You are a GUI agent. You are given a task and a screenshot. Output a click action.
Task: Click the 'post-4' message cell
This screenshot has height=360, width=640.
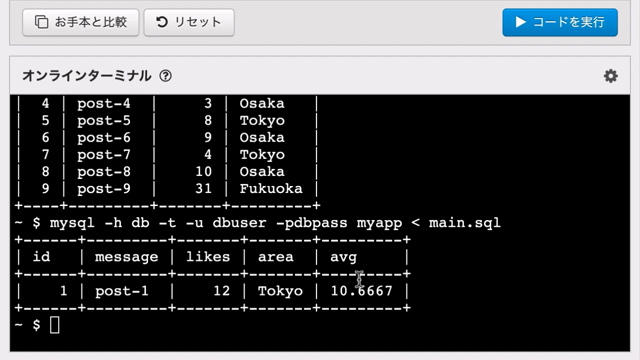tap(104, 103)
